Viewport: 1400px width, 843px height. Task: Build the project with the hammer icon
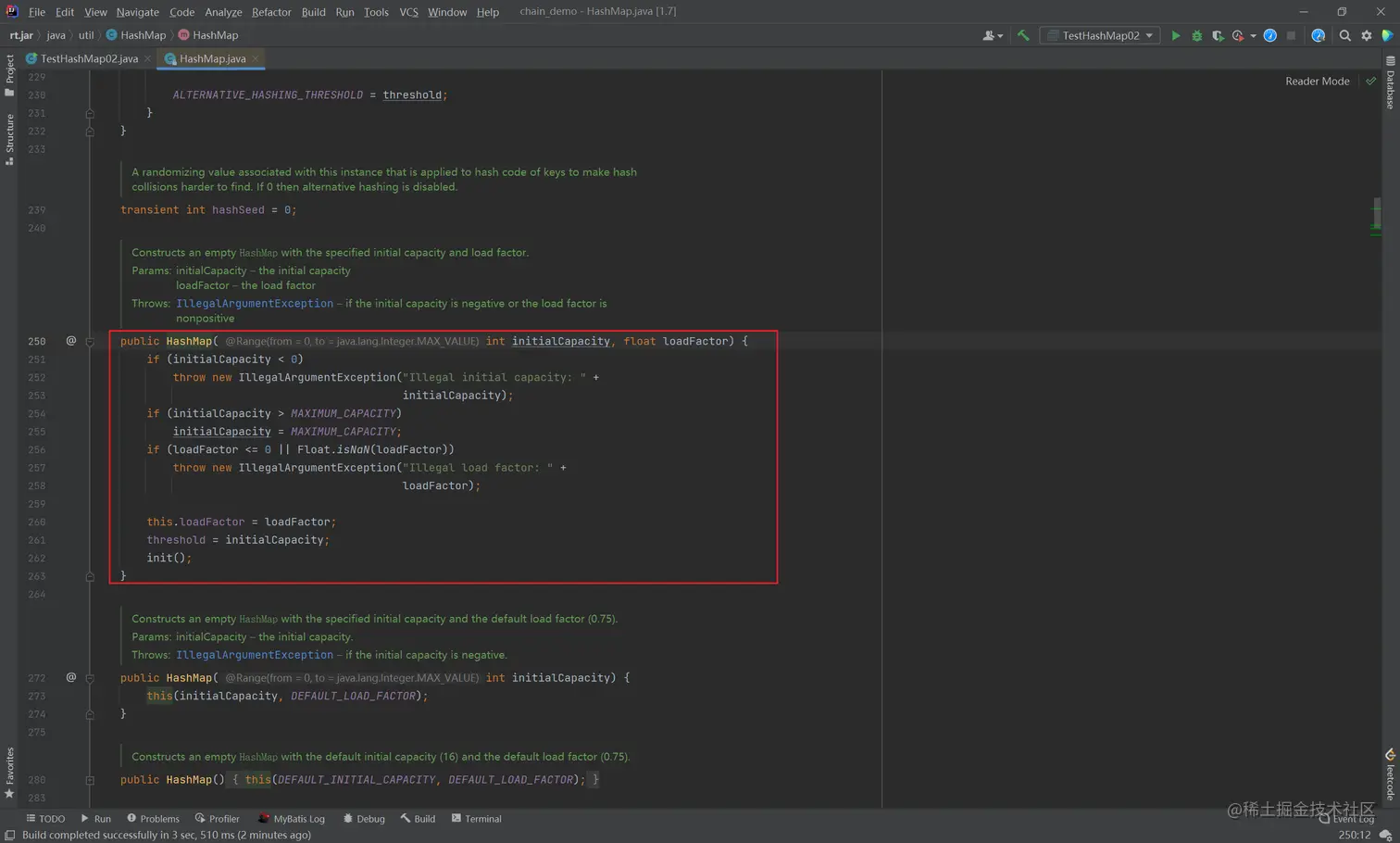pyautogui.click(x=1023, y=35)
